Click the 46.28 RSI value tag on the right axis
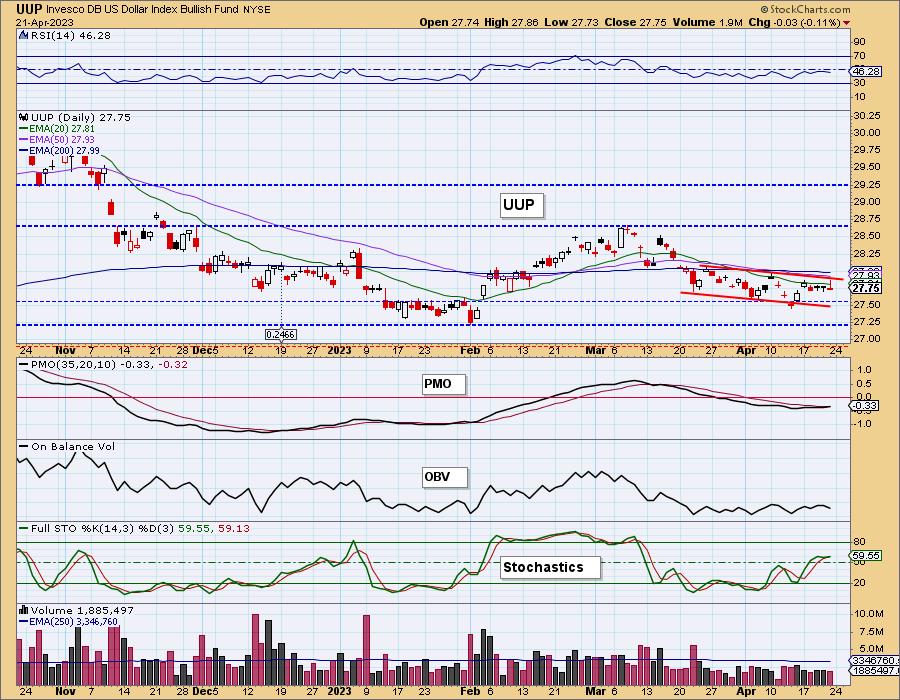This screenshot has width=900, height=700. pyautogui.click(x=866, y=72)
